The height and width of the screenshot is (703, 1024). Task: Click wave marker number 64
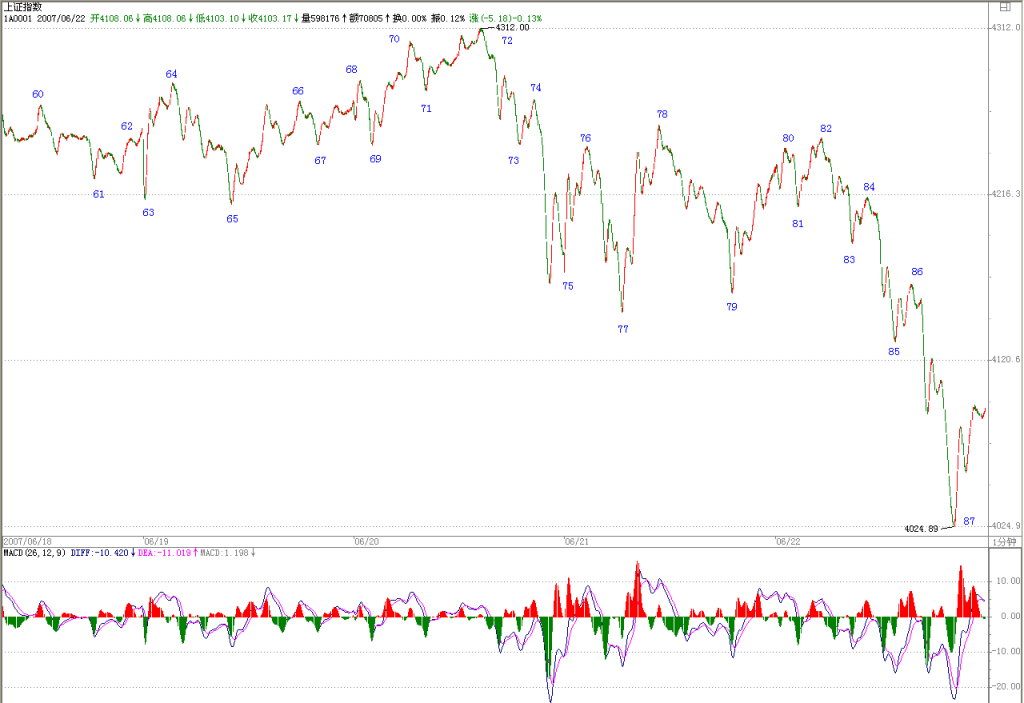click(171, 74)
